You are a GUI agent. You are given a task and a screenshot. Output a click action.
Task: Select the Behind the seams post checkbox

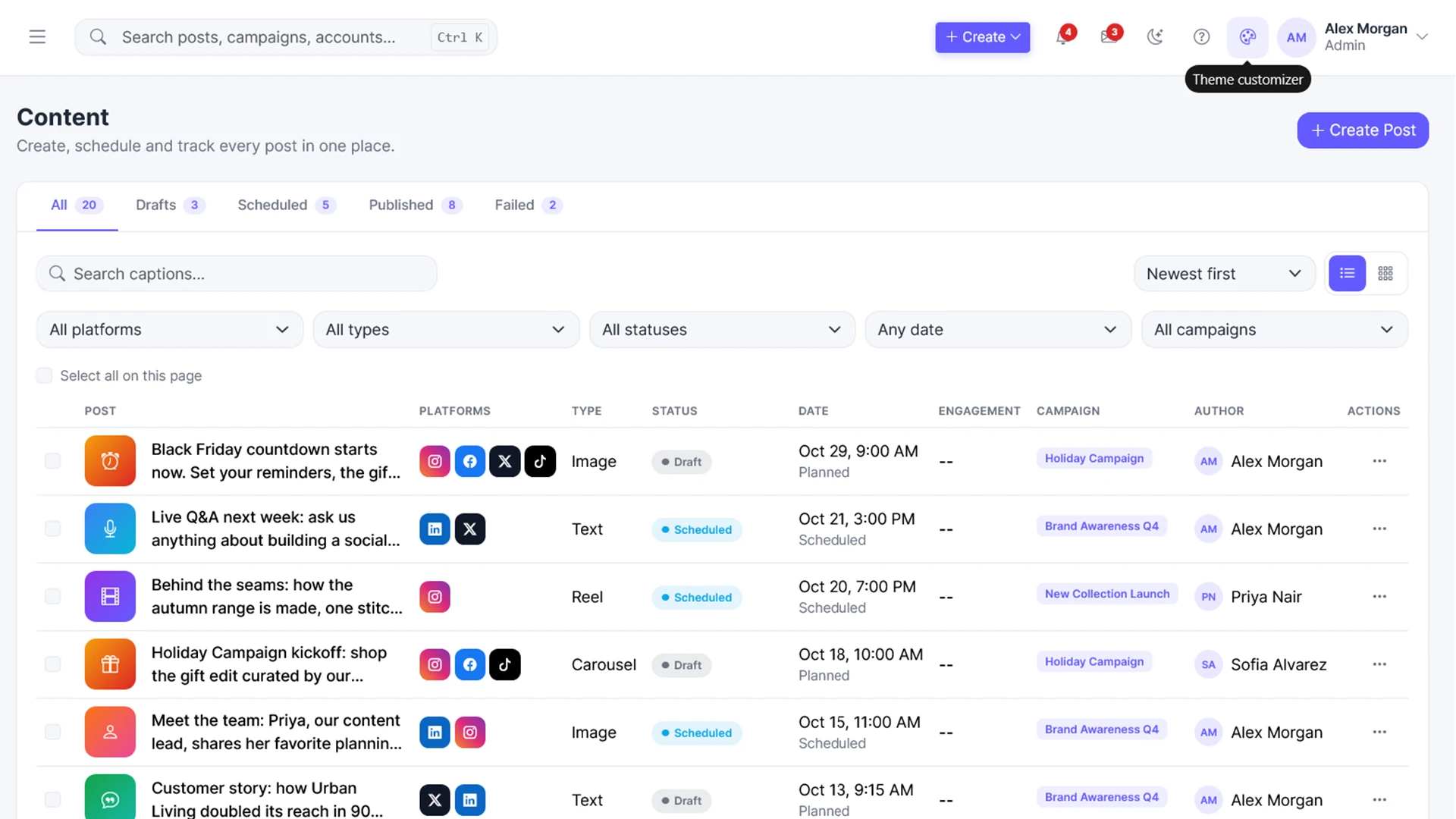pyautogui.click(x=52, y=597)
